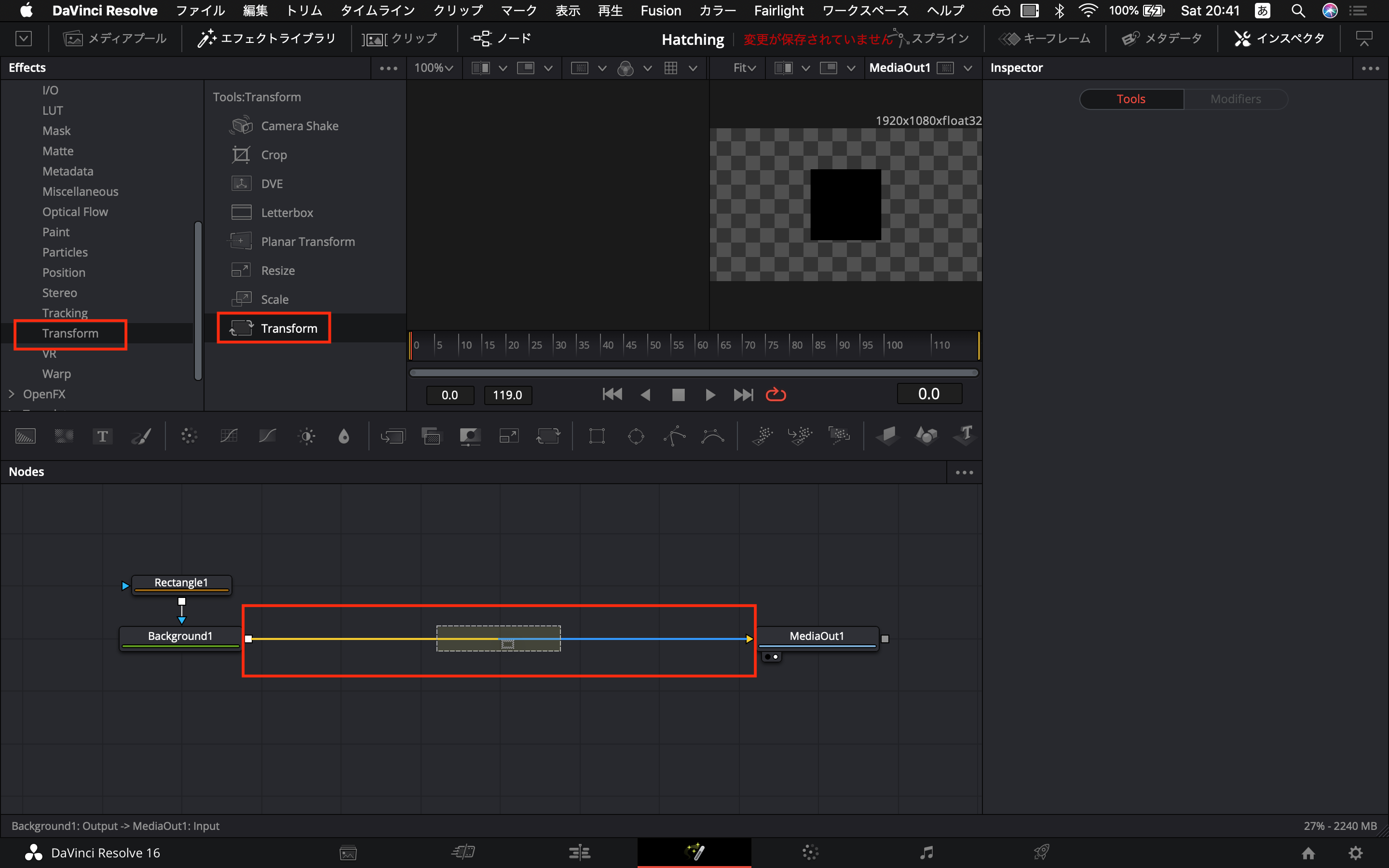Open the left viewer grid guides dropdown arrow
This screenshot has width=1389, height=868.
(693, 68)
